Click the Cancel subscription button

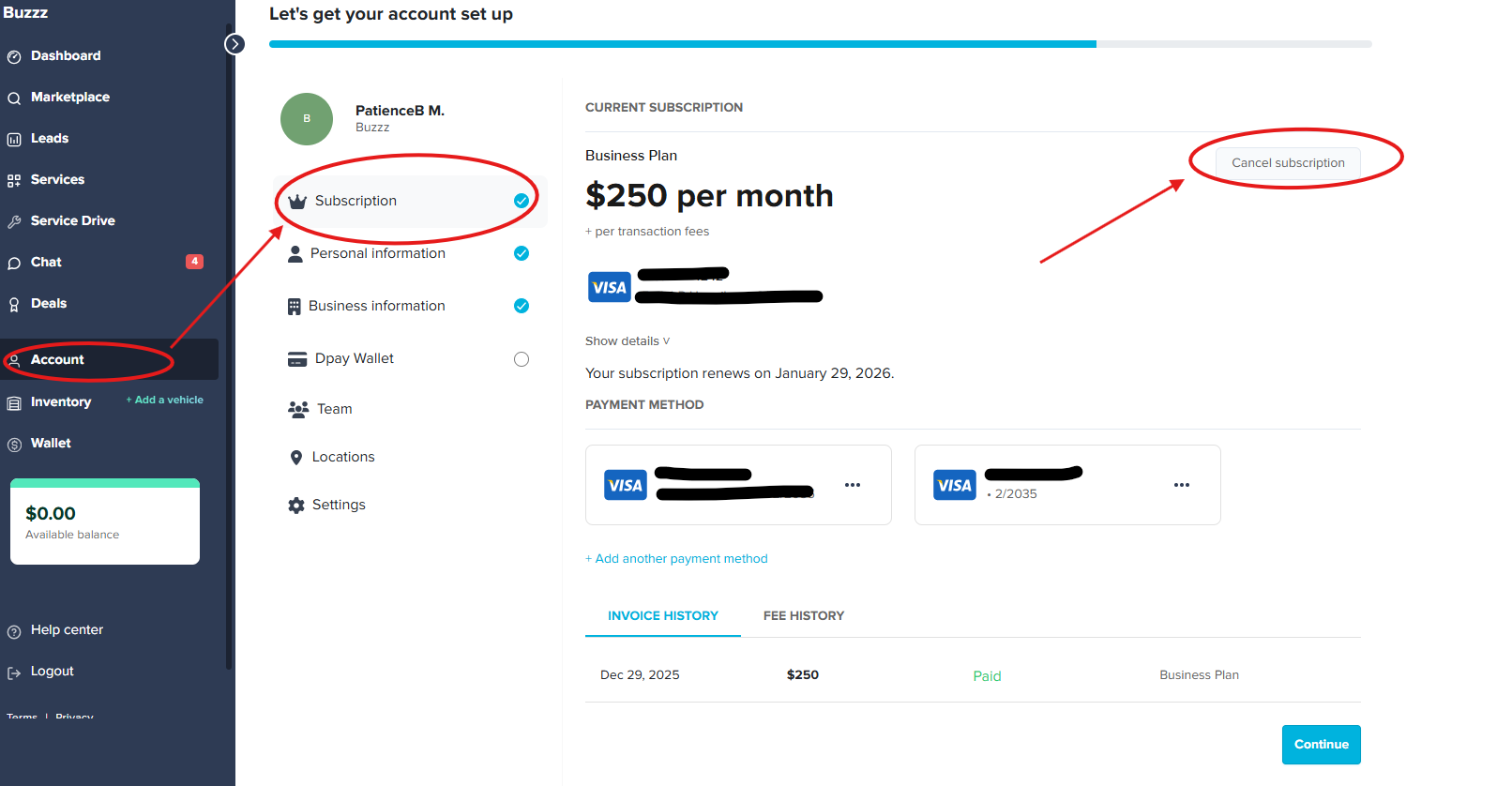(x=1288, y=162)
